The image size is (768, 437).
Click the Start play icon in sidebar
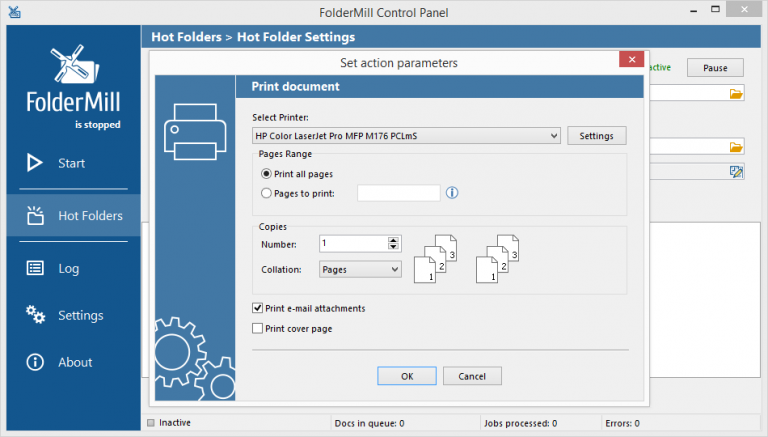[35, 163]
